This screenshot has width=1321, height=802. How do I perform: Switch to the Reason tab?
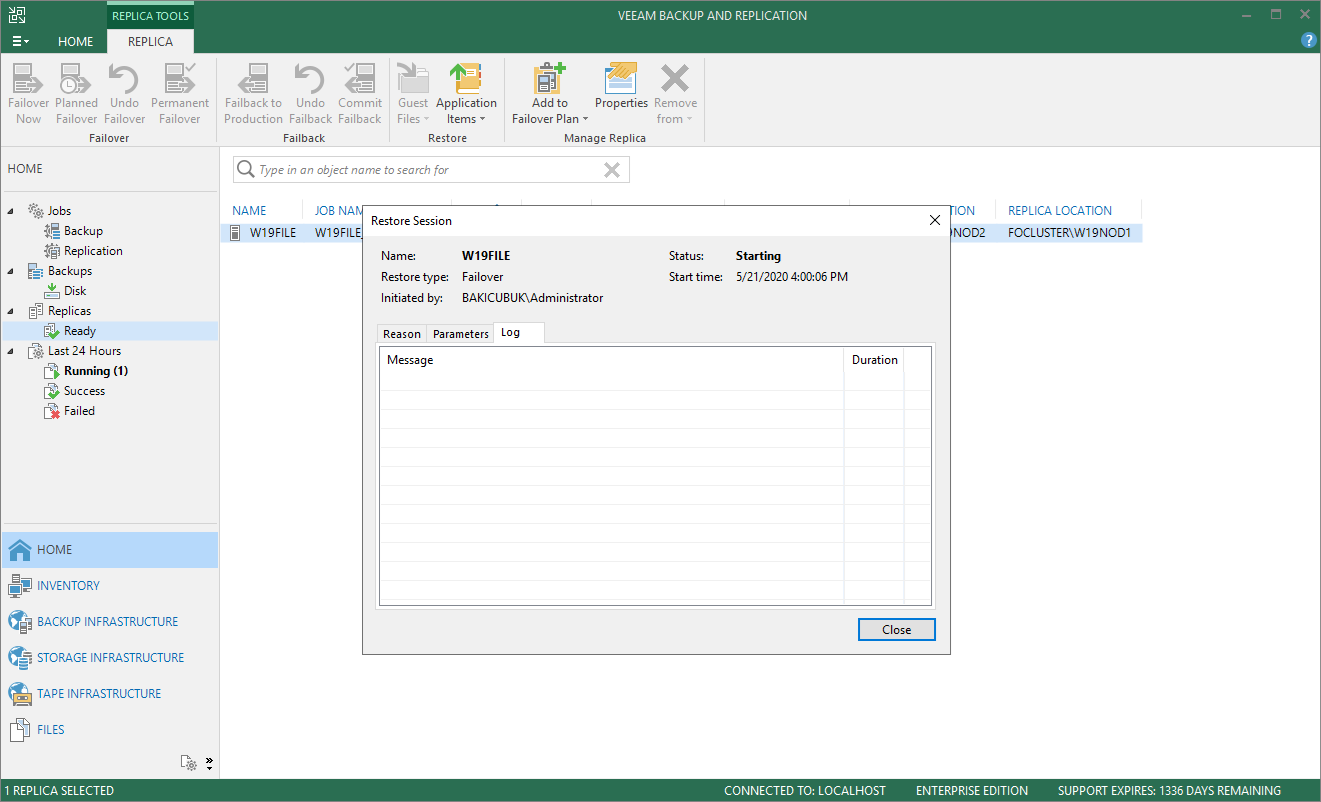coord(402,334)
